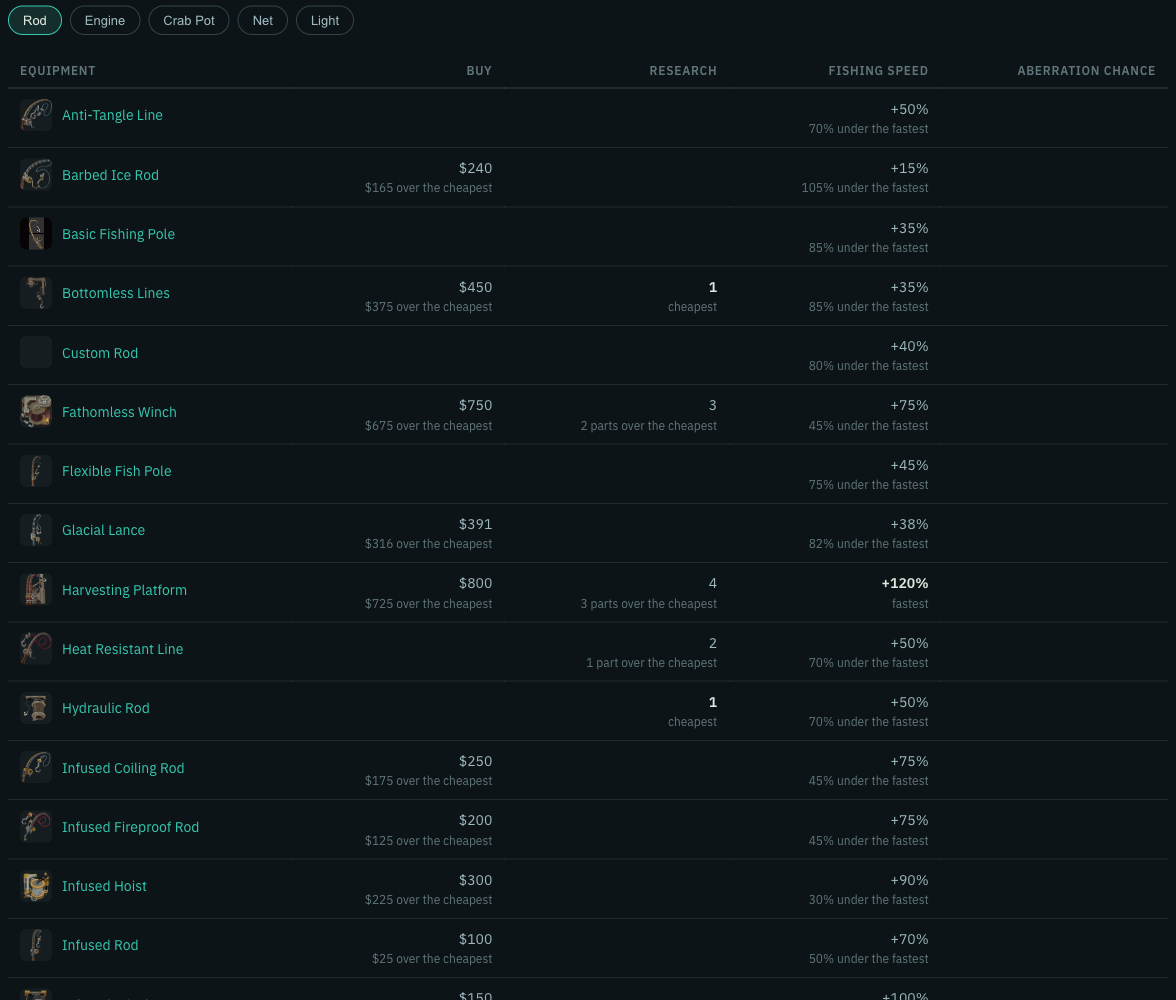1176x1000 pixels.
Task: Sort by the Aberration Chance column header
Action: pyautogui.click(x=1086, y=71)
